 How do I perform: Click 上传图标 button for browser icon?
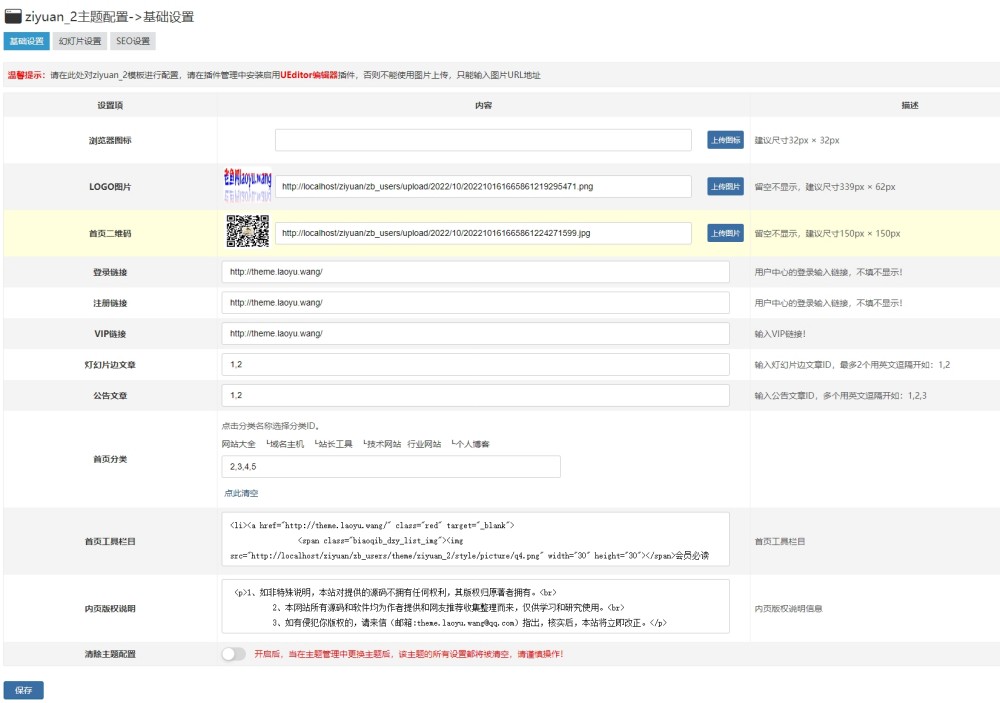pyautogui.click(x=725, y=140)
